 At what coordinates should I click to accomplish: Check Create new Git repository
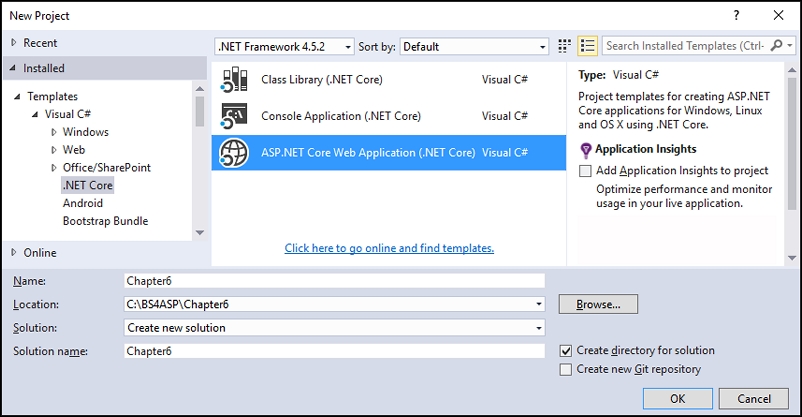click(566, 369)
